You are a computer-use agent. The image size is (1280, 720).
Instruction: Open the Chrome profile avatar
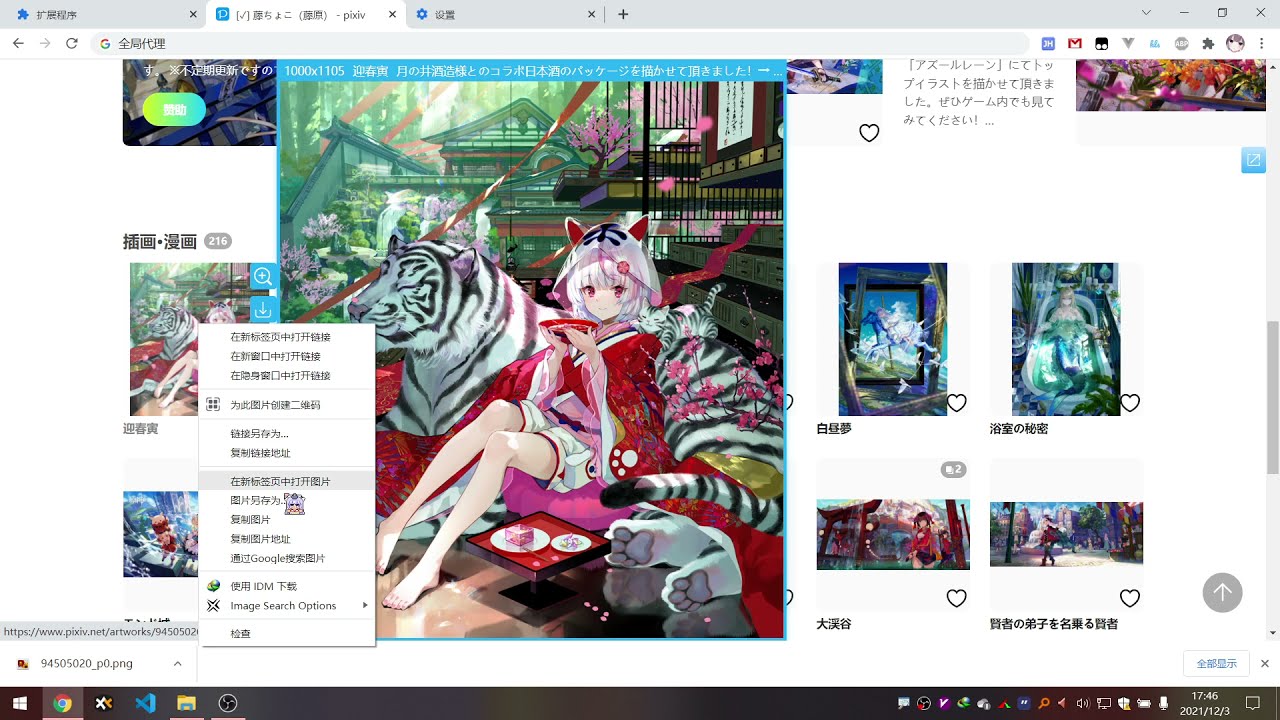click(1235, 43)
